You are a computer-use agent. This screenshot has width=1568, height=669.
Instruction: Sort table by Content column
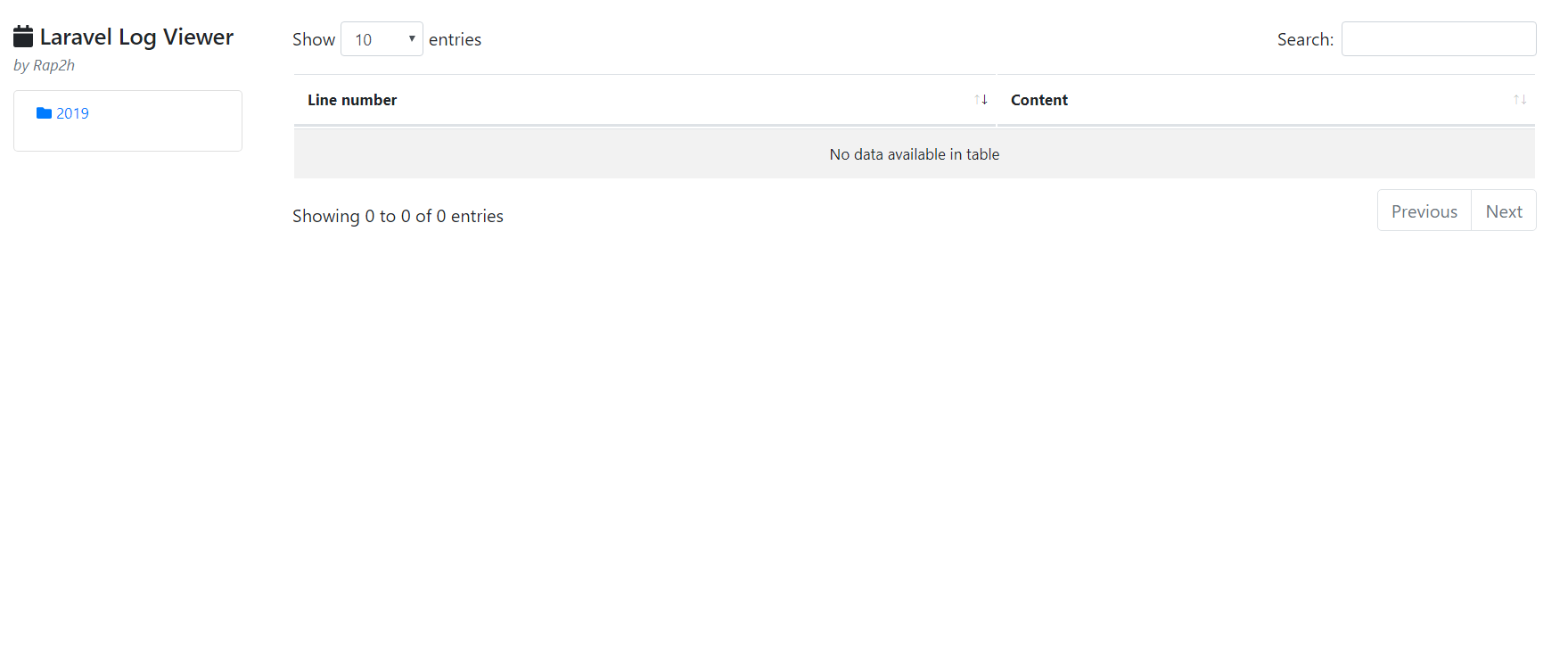1266,100
